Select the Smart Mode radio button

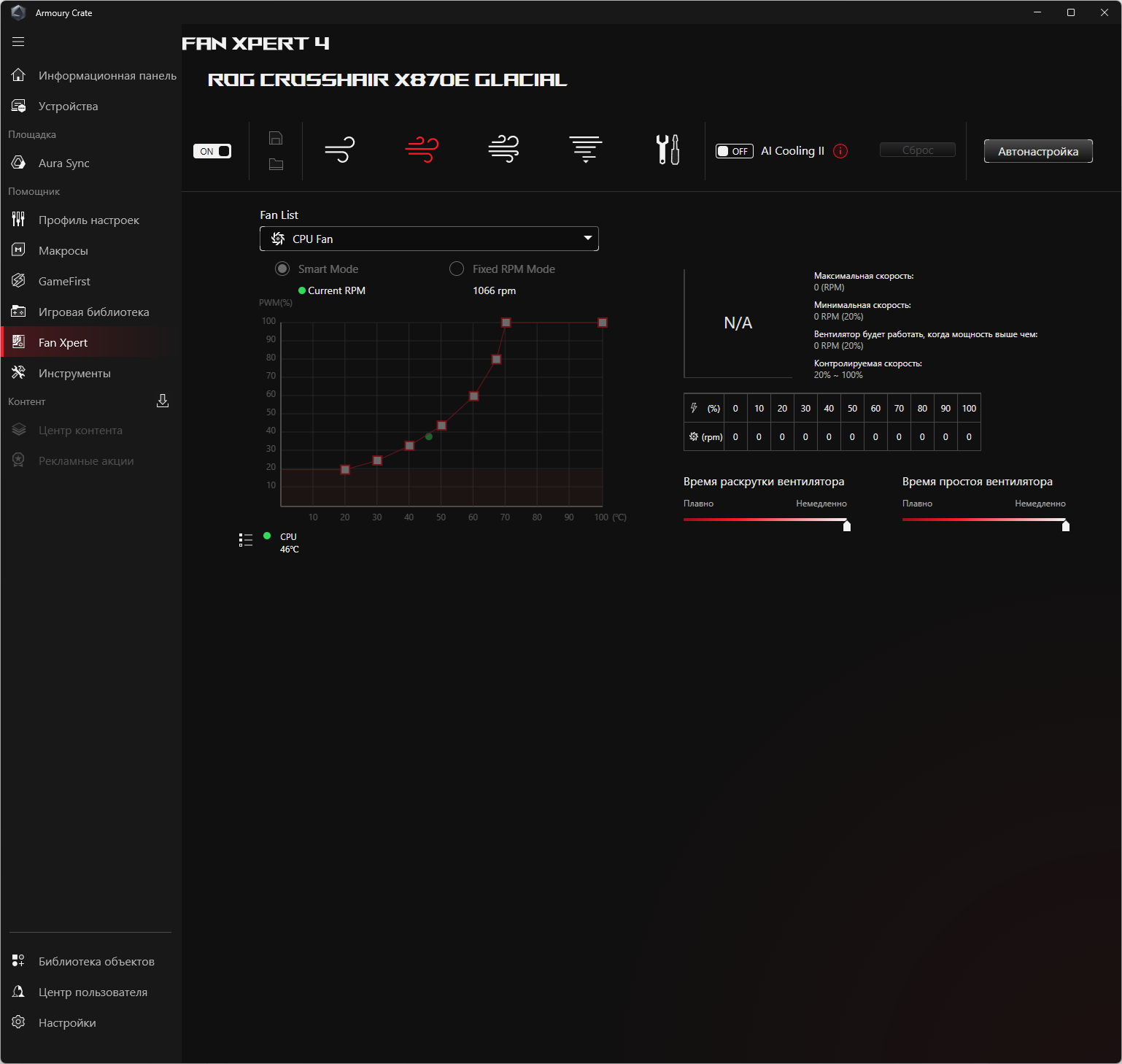coord(282,269)
